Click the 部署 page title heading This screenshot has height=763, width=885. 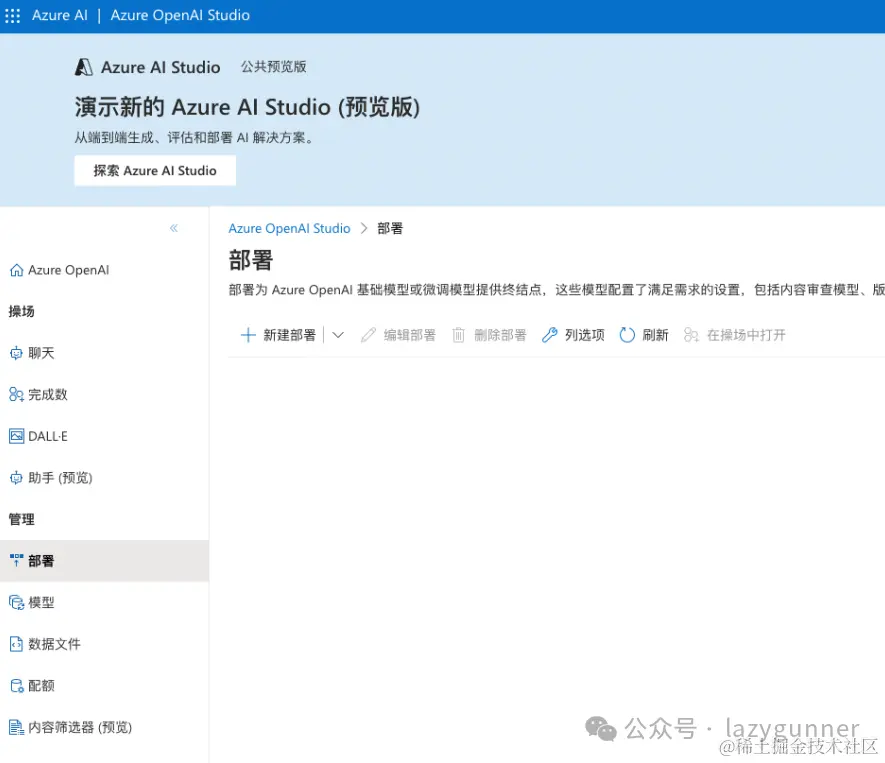(251, 261)
